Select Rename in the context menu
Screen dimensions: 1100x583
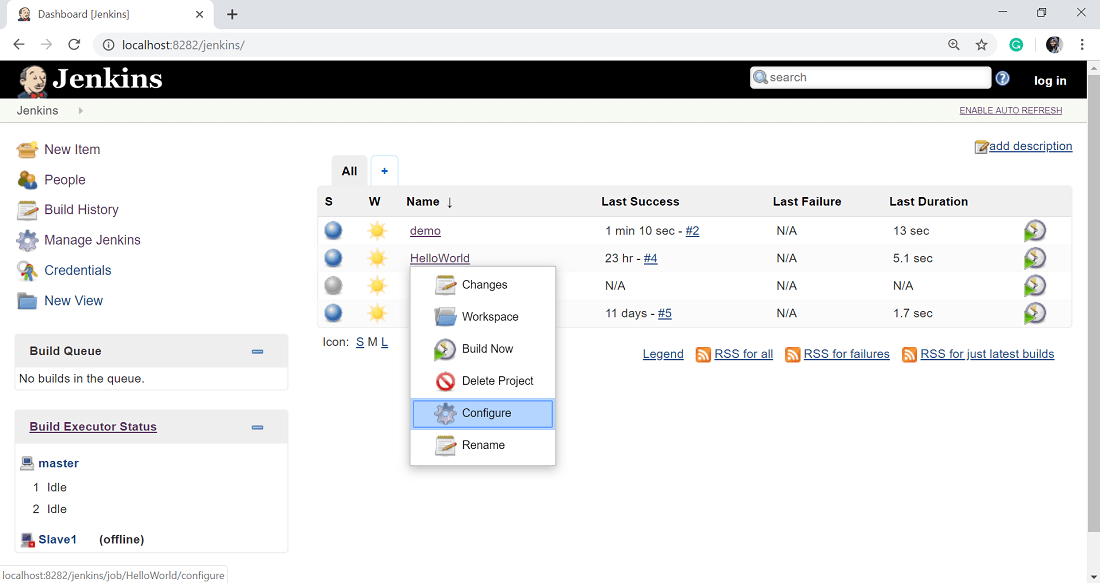[x=483, y=445]
